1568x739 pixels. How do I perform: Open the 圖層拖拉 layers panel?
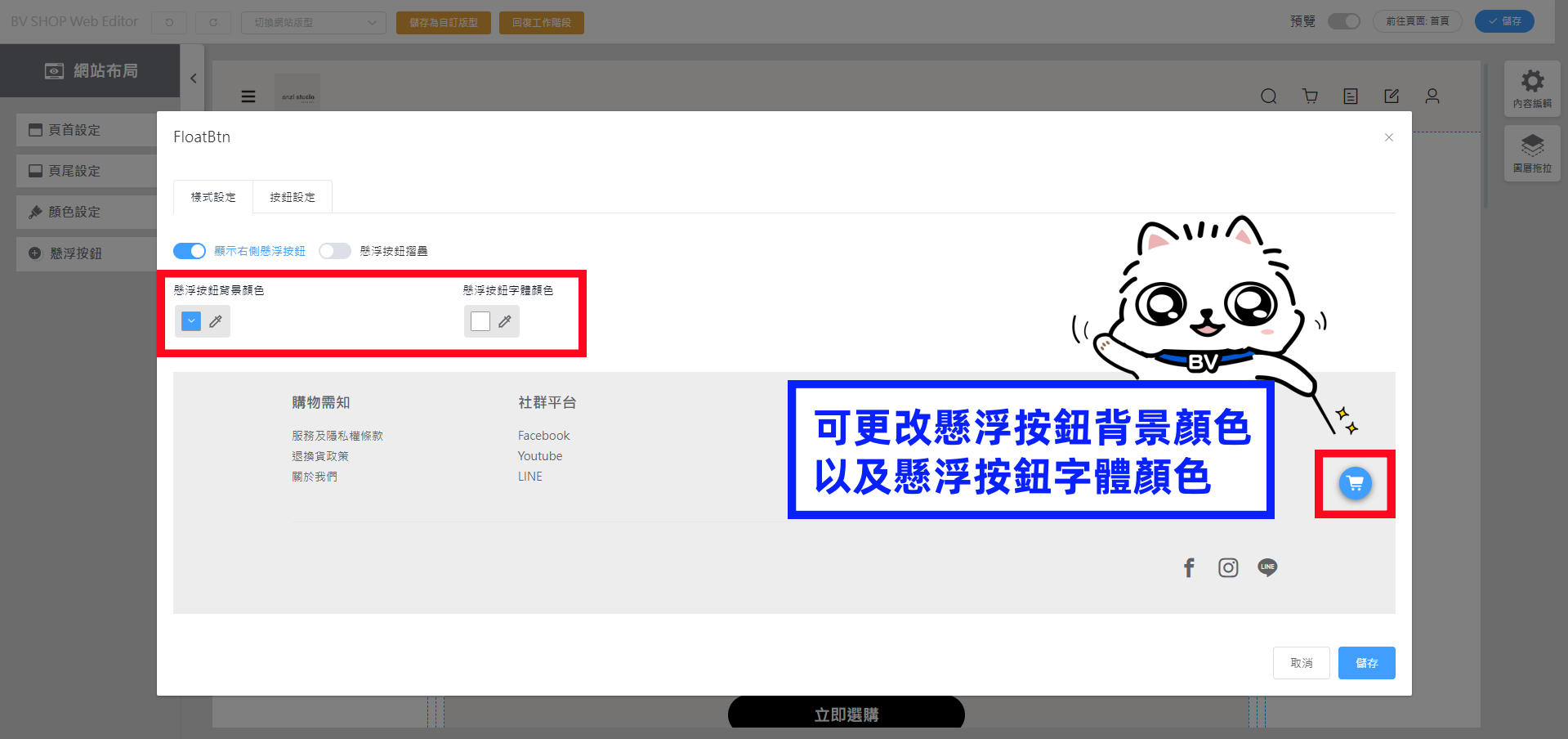1532,154
